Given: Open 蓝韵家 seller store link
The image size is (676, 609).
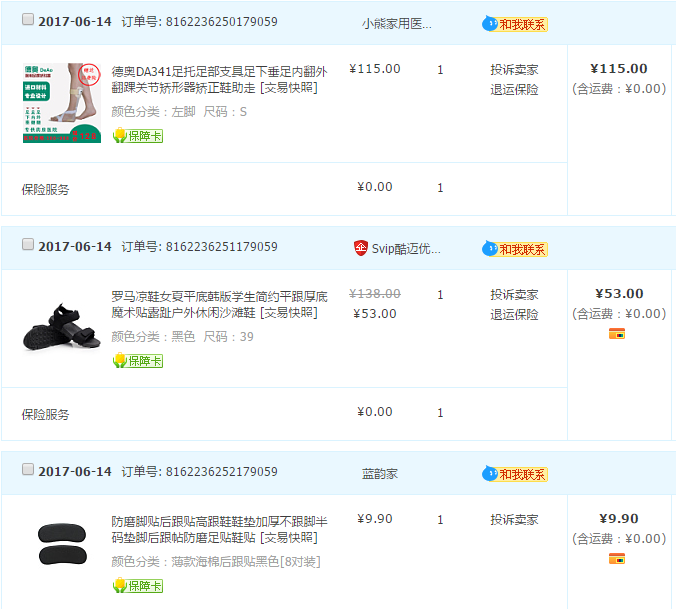Looking at the screenshot, I should click(x=380, y=474).
